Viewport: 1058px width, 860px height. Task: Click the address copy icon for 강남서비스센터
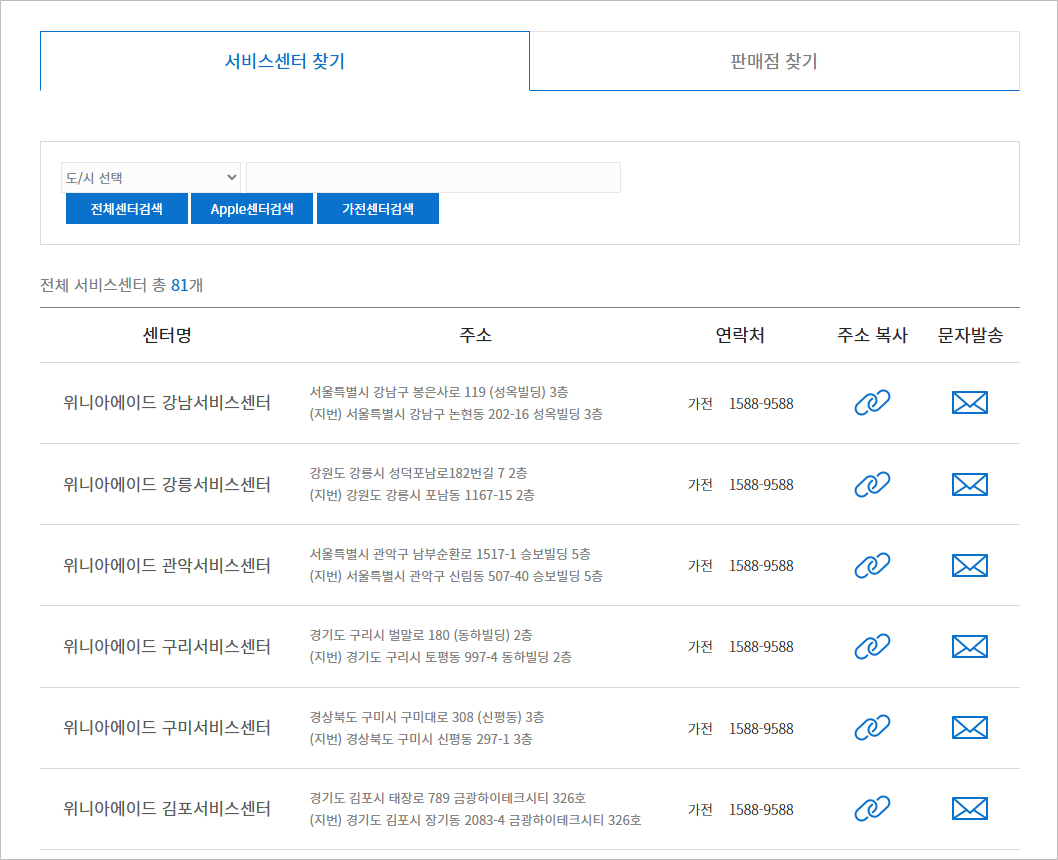pyautogui.click(x=873, y=403)
